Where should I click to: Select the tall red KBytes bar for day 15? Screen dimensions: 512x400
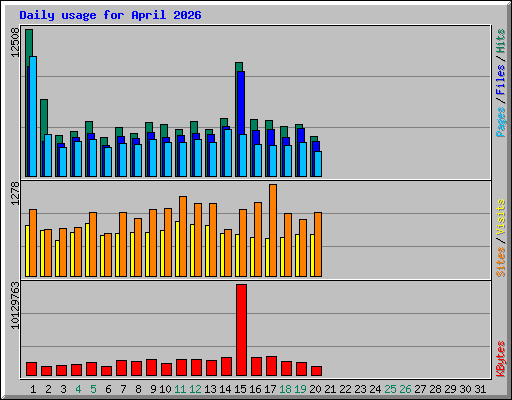[241, 330]
